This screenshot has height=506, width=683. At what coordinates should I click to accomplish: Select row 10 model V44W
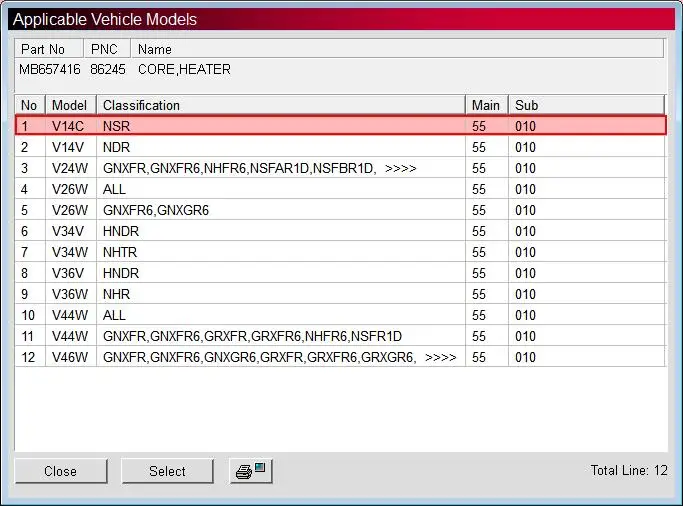coord(341,315)
